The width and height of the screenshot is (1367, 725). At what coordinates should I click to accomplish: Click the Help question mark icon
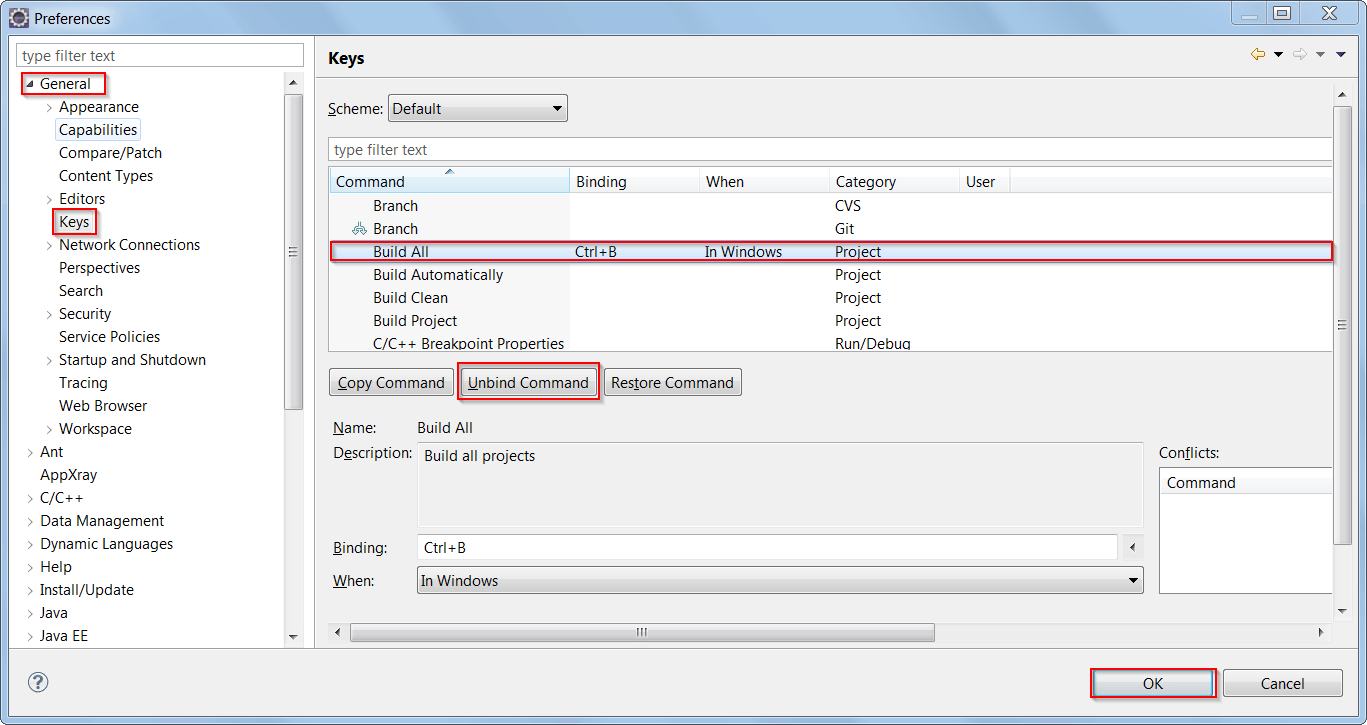[x=38, y=682]
